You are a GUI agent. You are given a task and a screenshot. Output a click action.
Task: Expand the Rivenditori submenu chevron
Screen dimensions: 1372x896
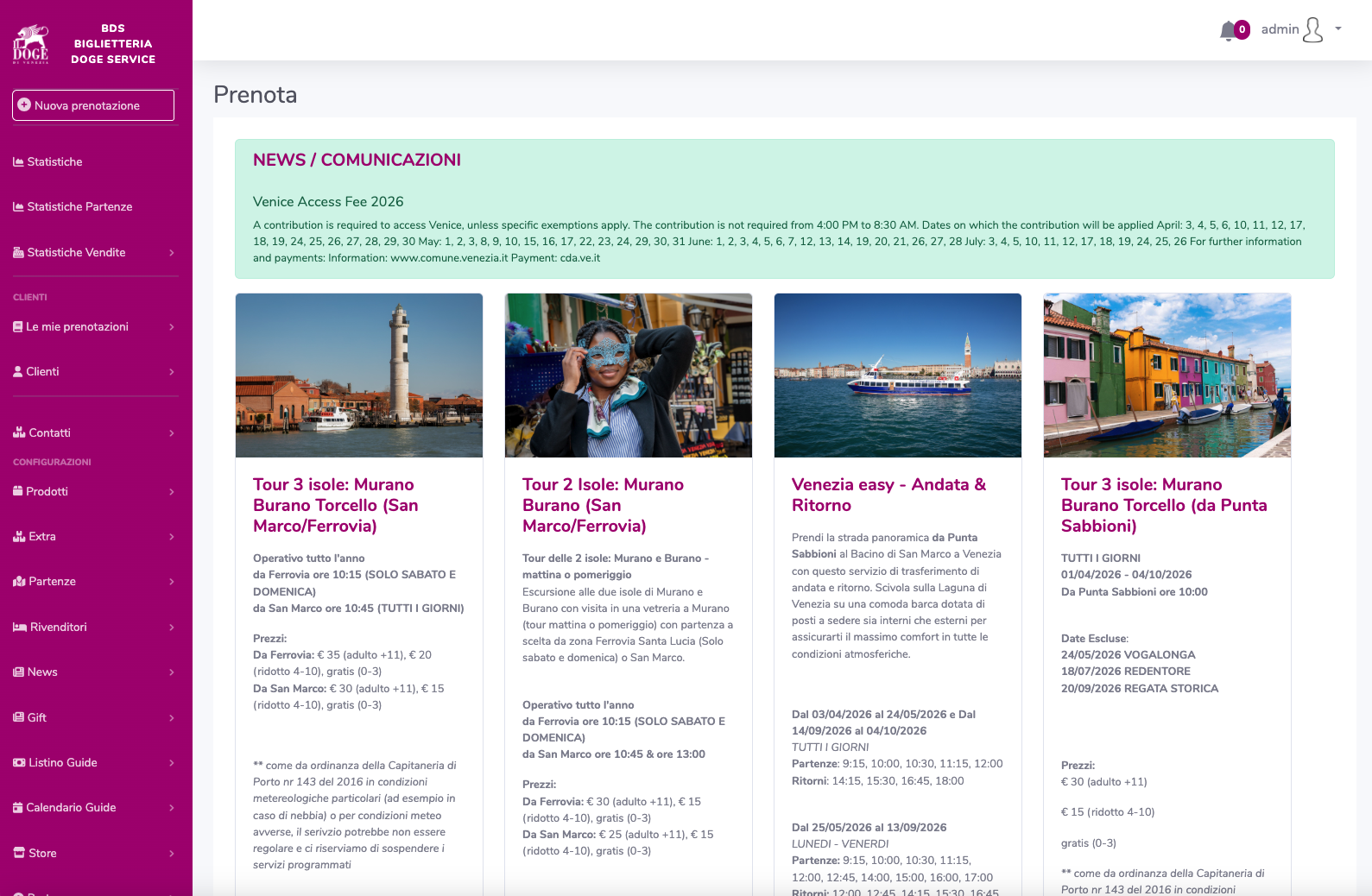coord(172,628)
